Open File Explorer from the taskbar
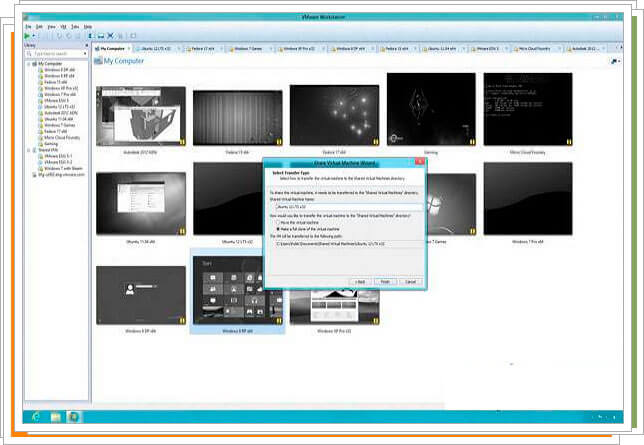The width and height of the screenshot is (644, 445). (x=56, y=415)
